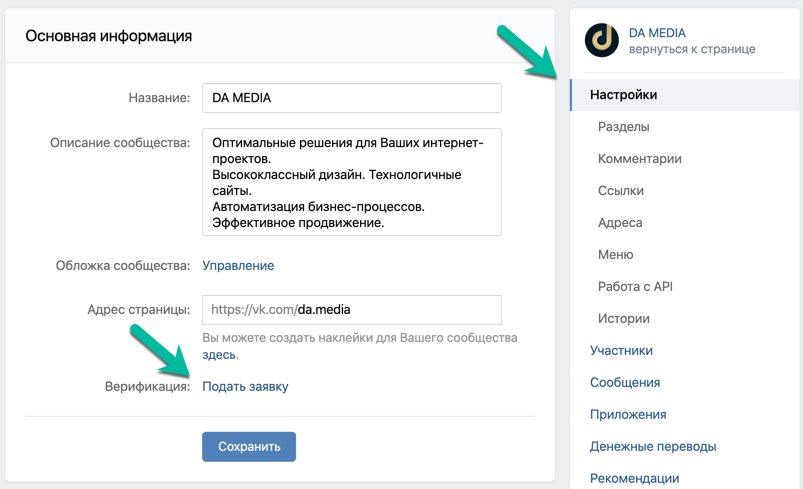The image size is (803, 489).
Task: Select the Истории subsection
Action: [624, 318]
